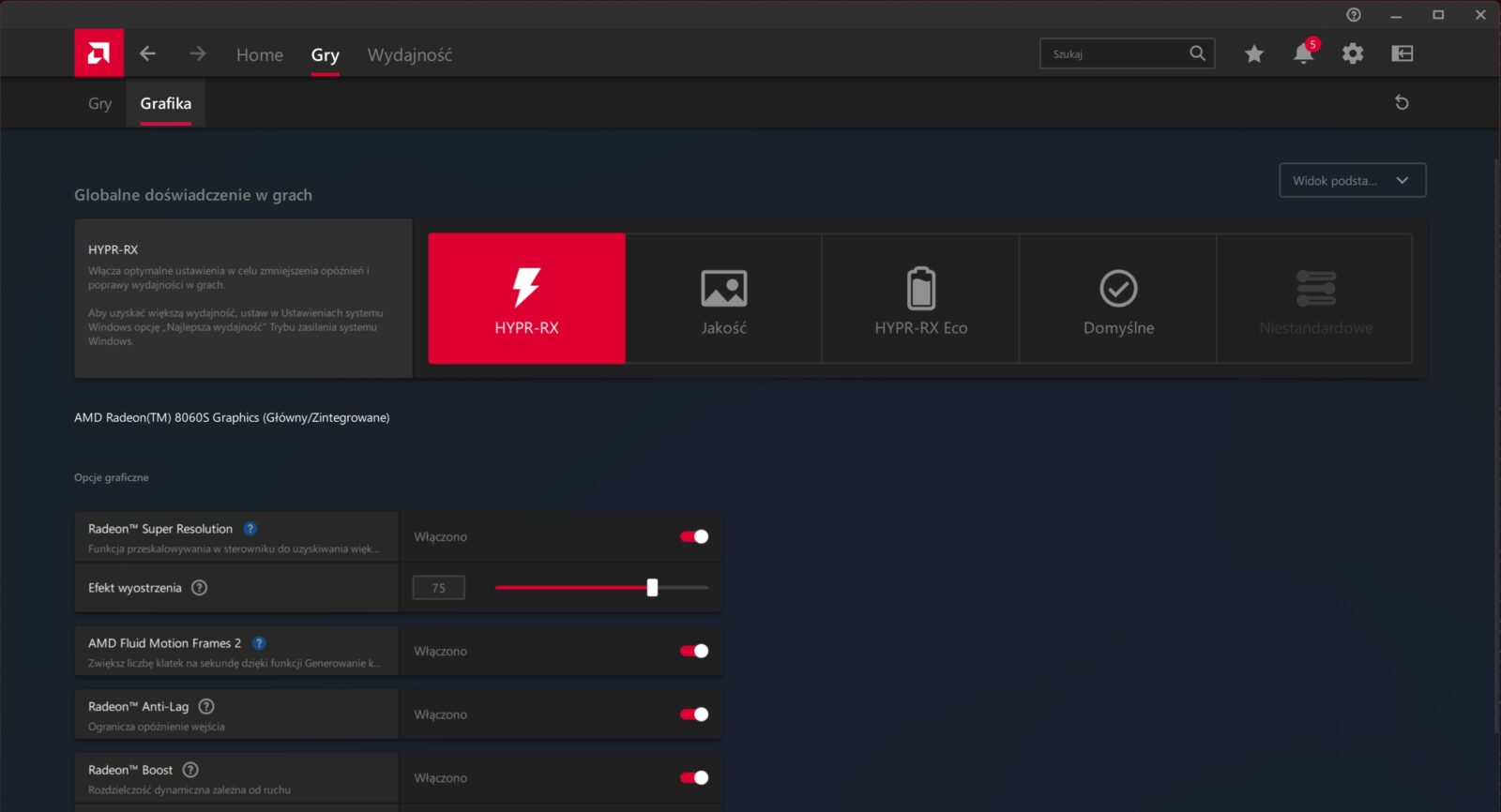1501x812 pixels.
Task: Turn off AMD Fluid Motion Frames 2
Action: click(x=694, y=651)
